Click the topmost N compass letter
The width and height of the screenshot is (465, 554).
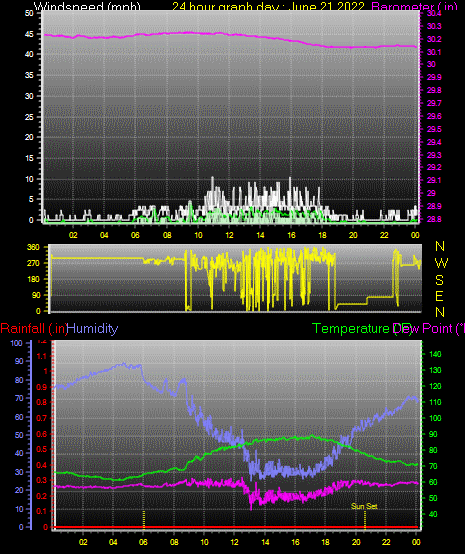[x=440, y=246]
